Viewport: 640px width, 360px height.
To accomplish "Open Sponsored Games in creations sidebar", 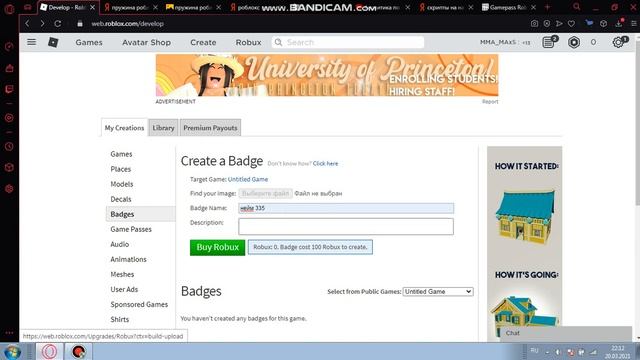I will pos(139,304).
